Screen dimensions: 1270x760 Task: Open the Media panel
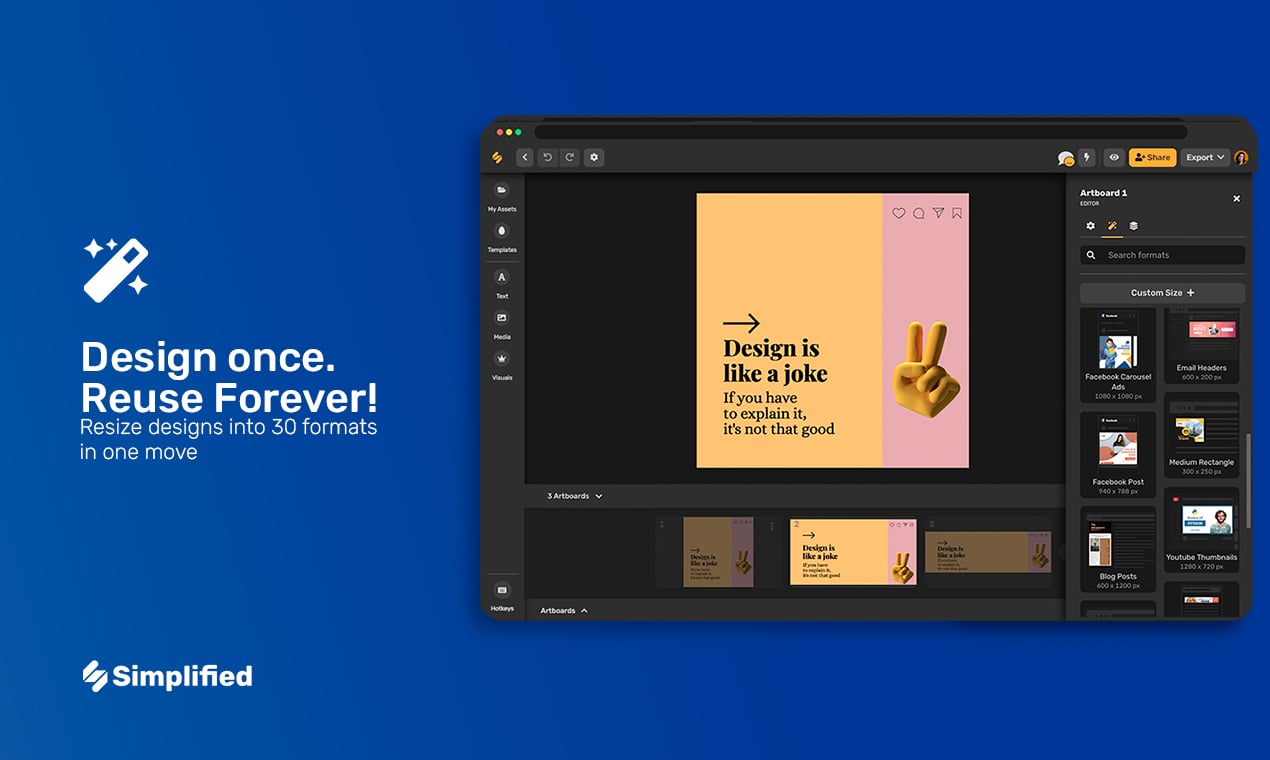tap(502, 318)
